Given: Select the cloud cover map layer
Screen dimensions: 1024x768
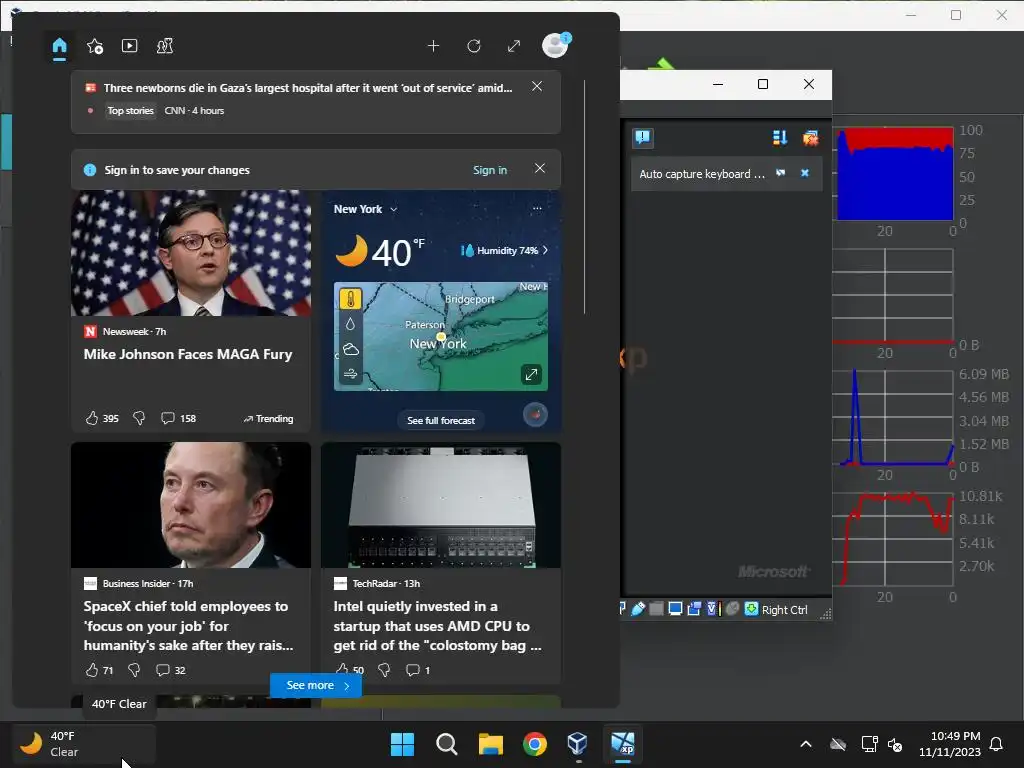Looking at the screenshot, I should click(351, 349).
